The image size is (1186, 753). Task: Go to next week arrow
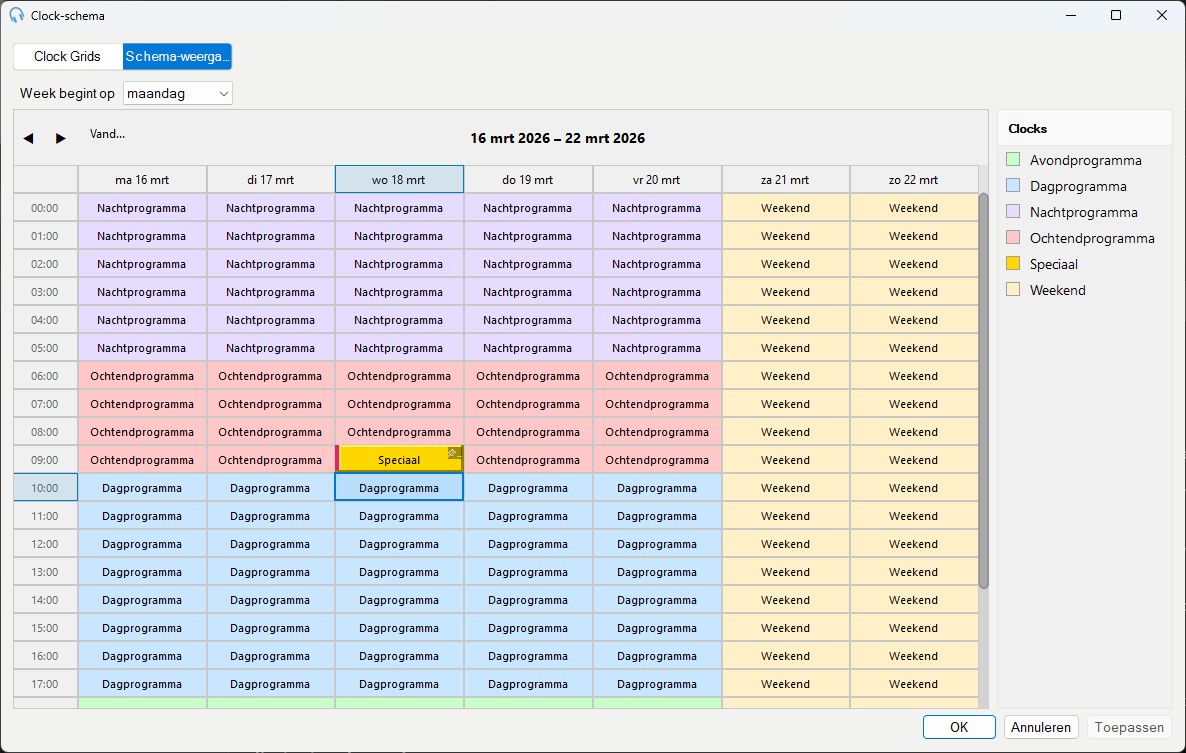click(x=61, y=138)
